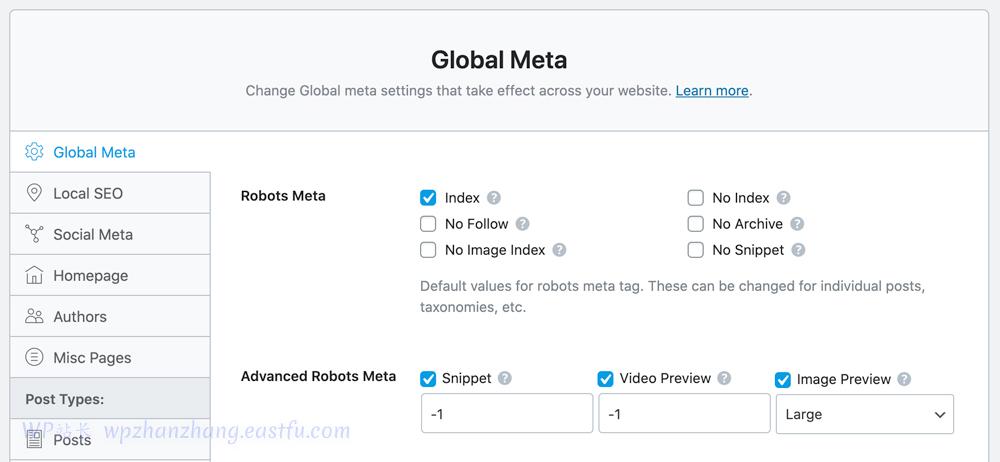This screenshot has height=462, width=1000.
Task: Enable the No Archive checkbox
Action: tap(695, 224)
